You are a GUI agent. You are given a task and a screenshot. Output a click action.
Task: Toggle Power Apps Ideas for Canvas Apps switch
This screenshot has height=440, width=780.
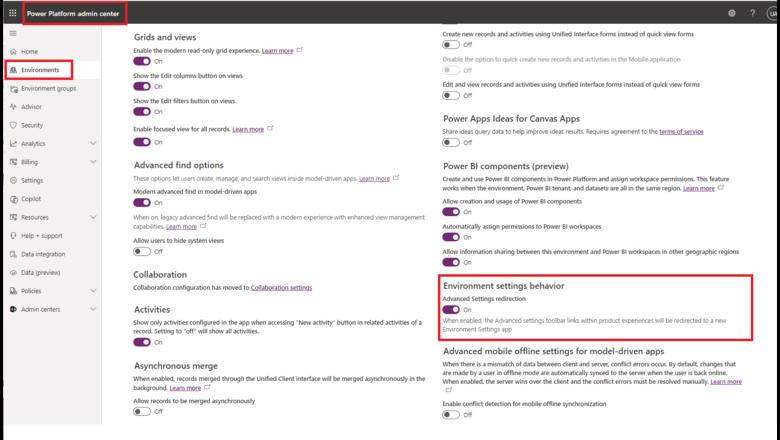[451, 143]
